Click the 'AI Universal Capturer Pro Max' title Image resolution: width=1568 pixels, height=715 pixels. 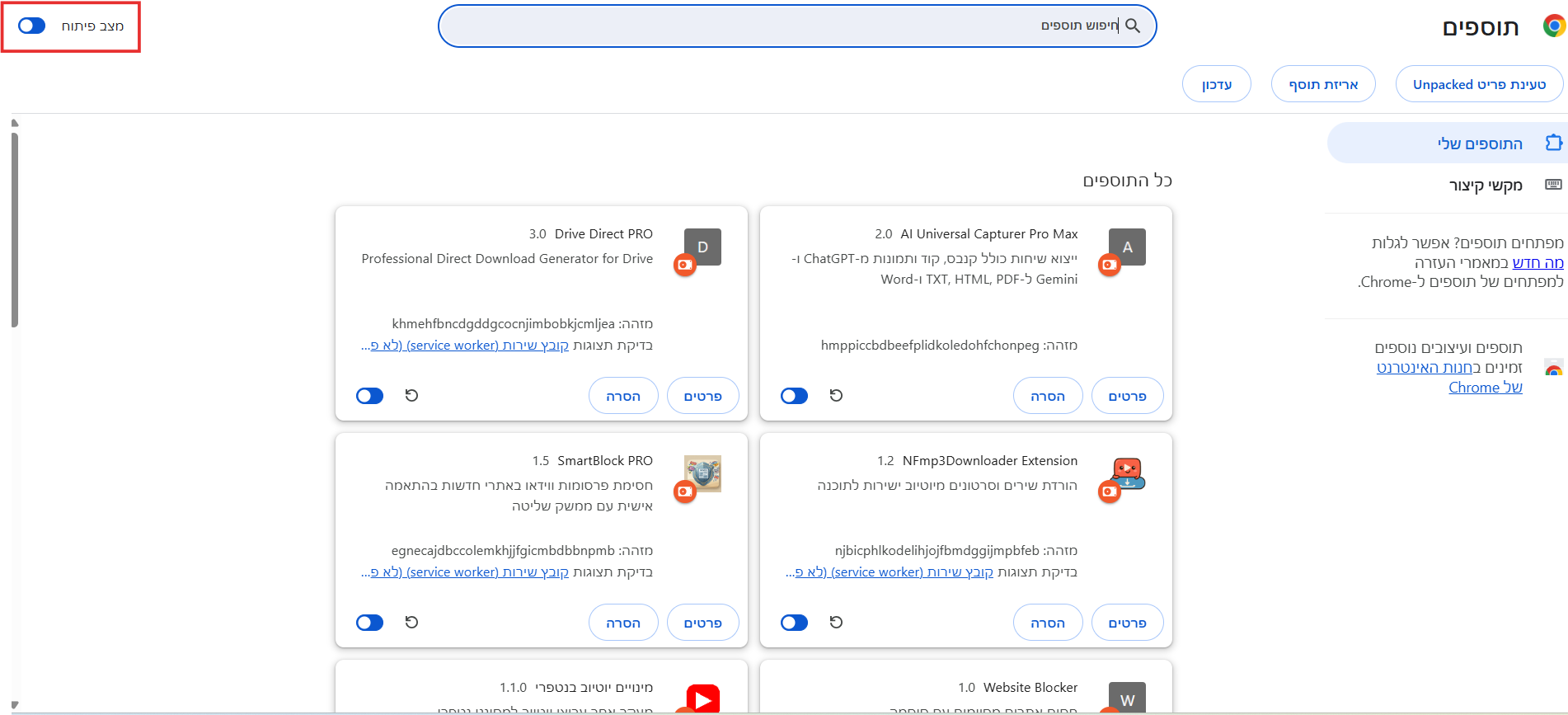[x=989, y=234]
